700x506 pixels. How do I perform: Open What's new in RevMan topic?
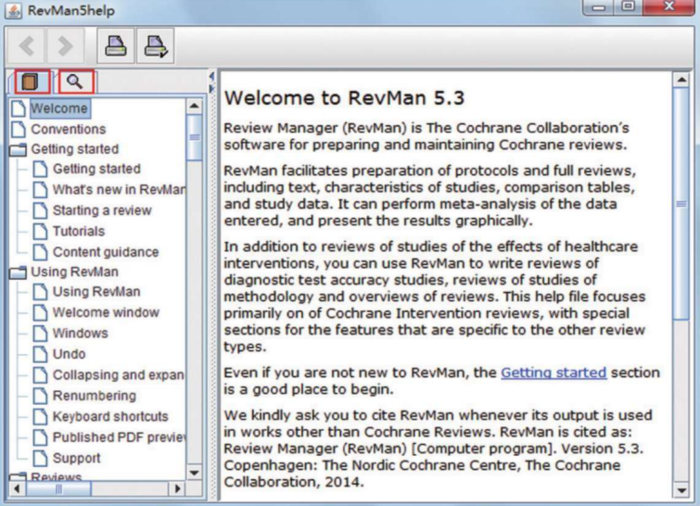[119, 189]
